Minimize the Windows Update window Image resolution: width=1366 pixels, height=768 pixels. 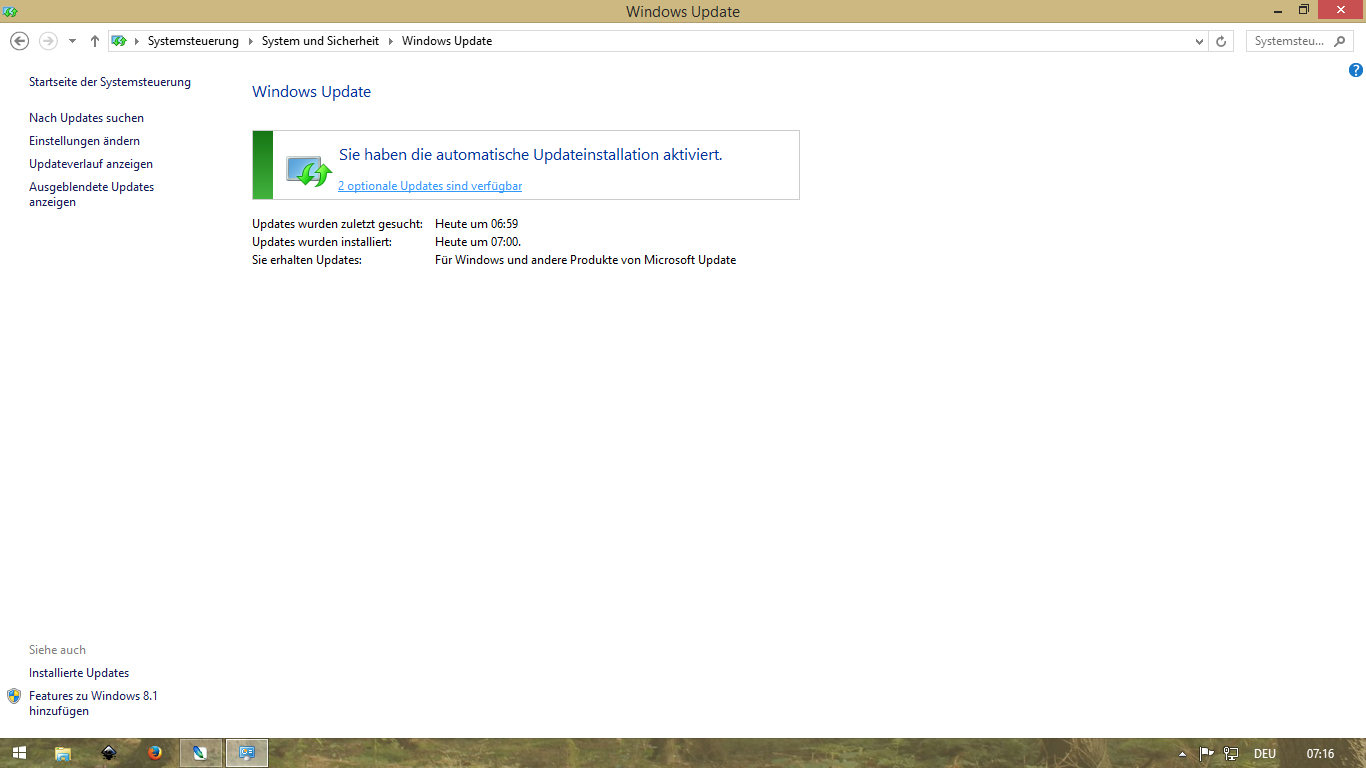(1280, 10)
